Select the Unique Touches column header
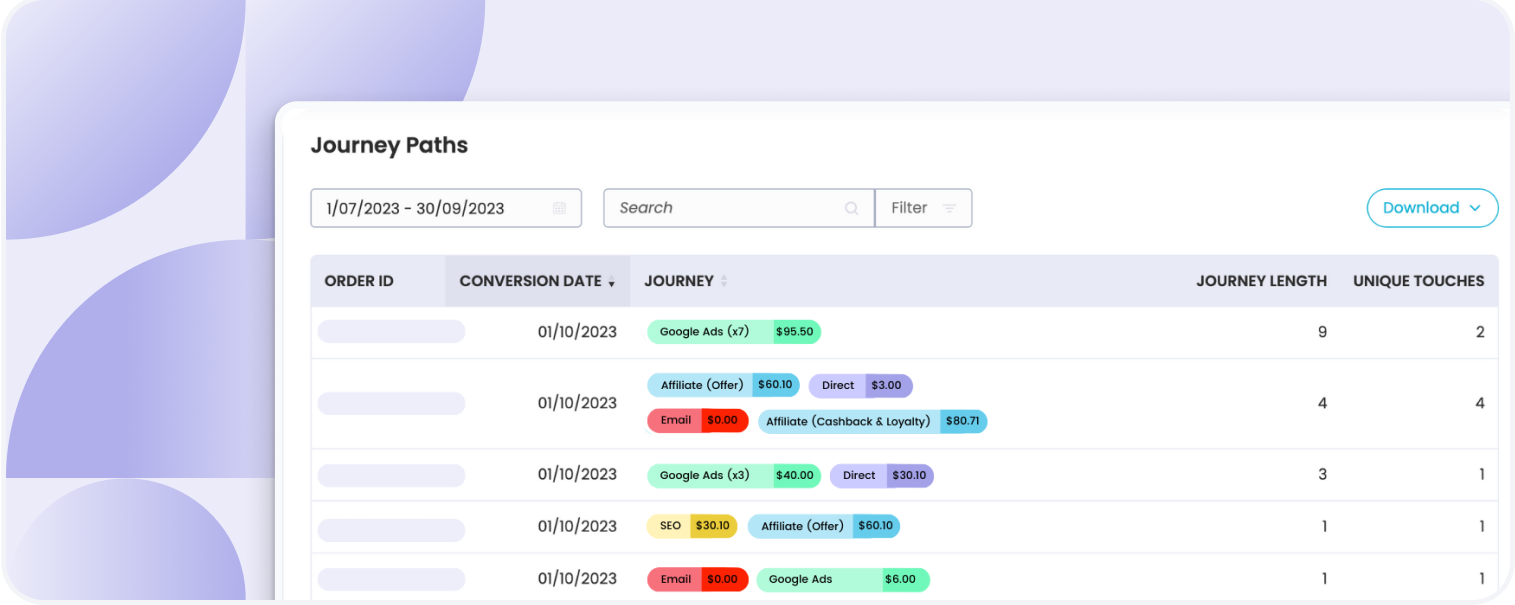1515x605 pixels. (1418, 281)
